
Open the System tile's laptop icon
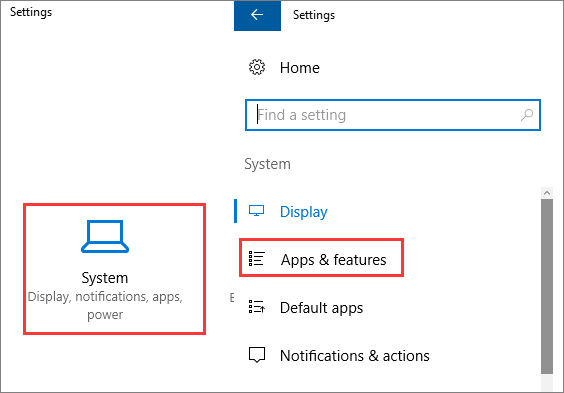click(x=105, y=237)
